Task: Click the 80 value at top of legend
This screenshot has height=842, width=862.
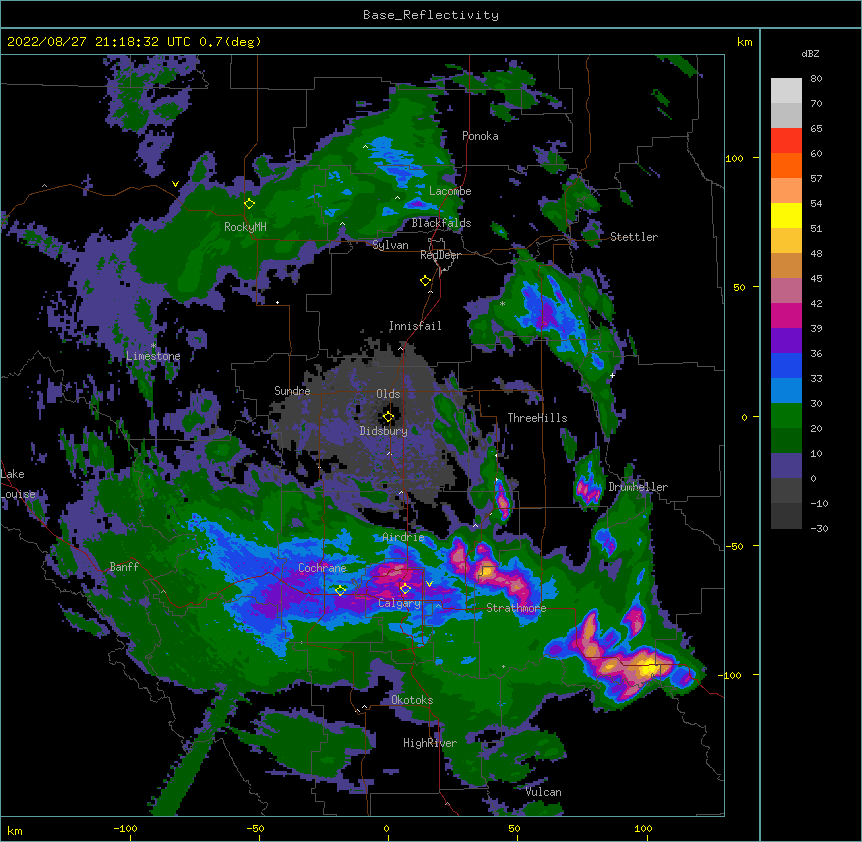Action: pos(816,79)
